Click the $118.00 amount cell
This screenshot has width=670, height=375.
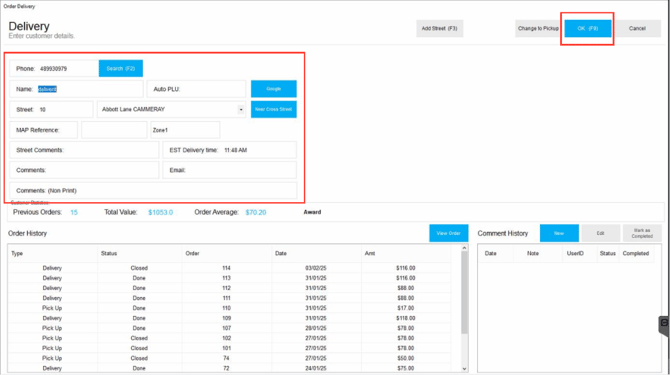[x=406, y=318]
